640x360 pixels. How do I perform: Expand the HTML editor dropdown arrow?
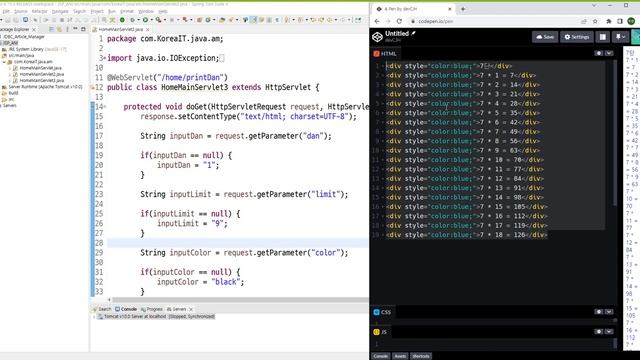pyautogui.click(x=609, y=53)
